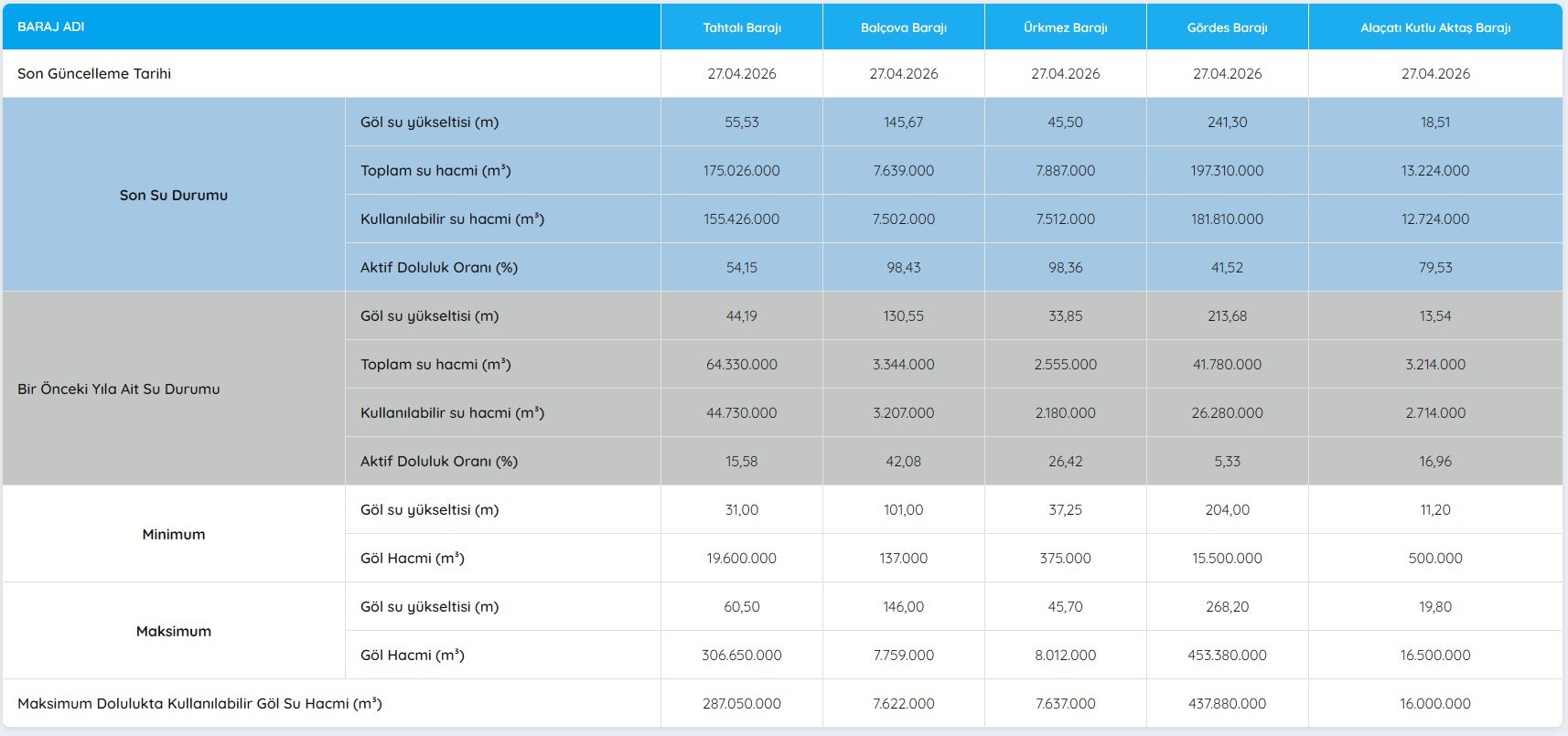Click the BARAJ ADI header cell

pos(51,27)
